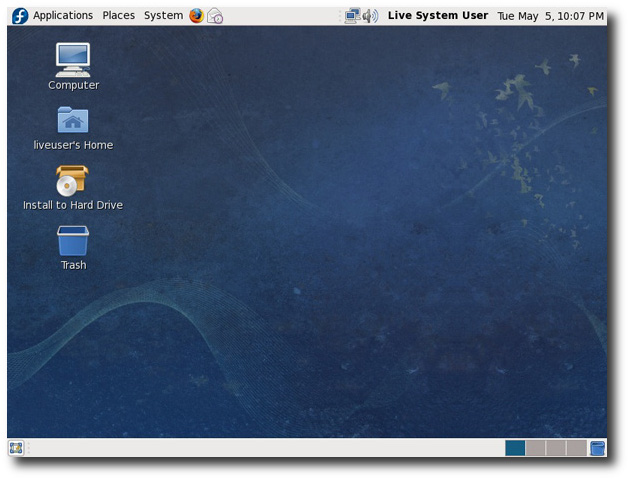Click the Show Desktop button
The height and width of the screenshot is (480, 630).
[x=16, y=448]
